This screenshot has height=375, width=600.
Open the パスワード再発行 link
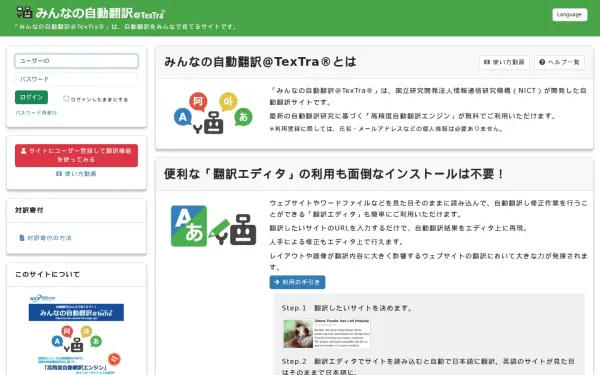click(36, 113)
